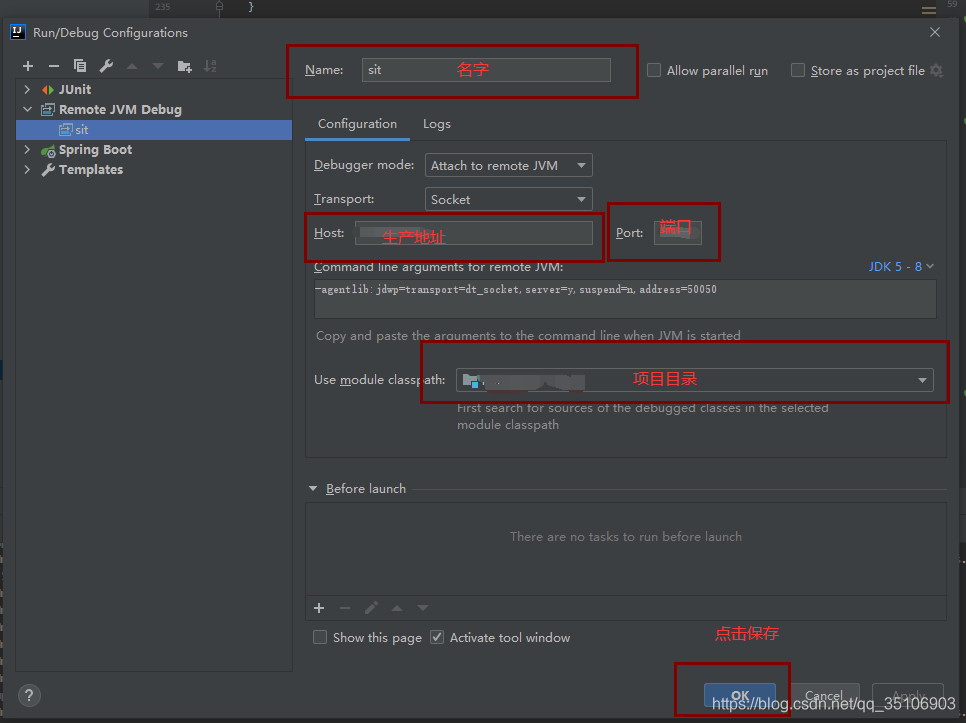Move configuration up in the tree toolbar

point(132,66)
